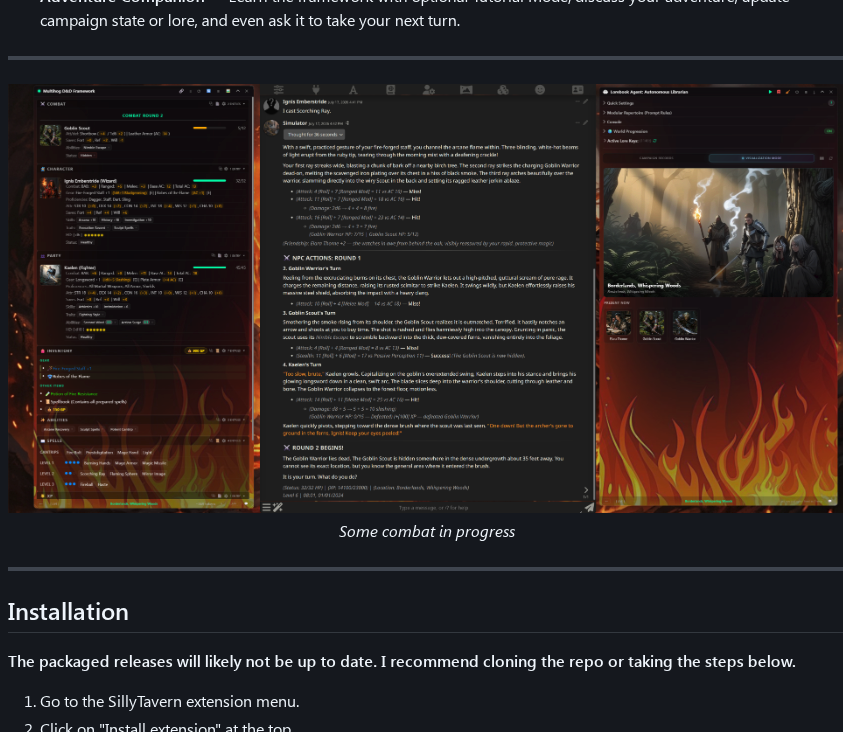Open the backgrounds picture icon
The width and height of the screenshot is (843, 732).
point(466,90)
